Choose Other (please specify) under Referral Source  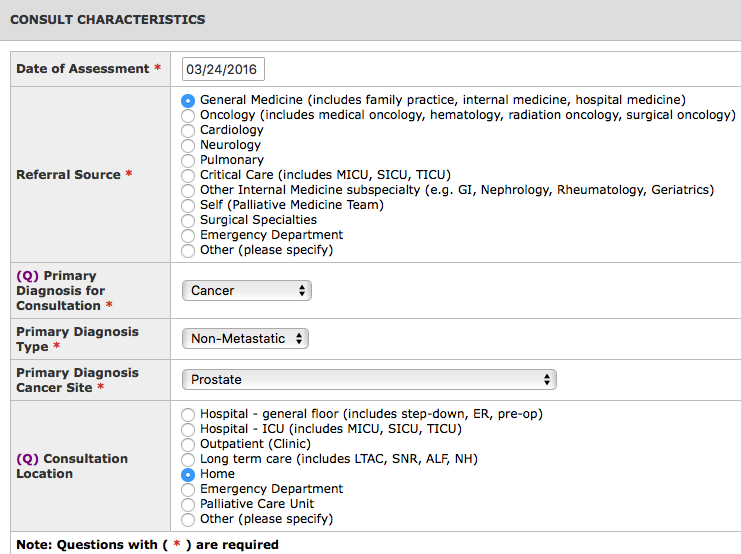tap(188, 251)
